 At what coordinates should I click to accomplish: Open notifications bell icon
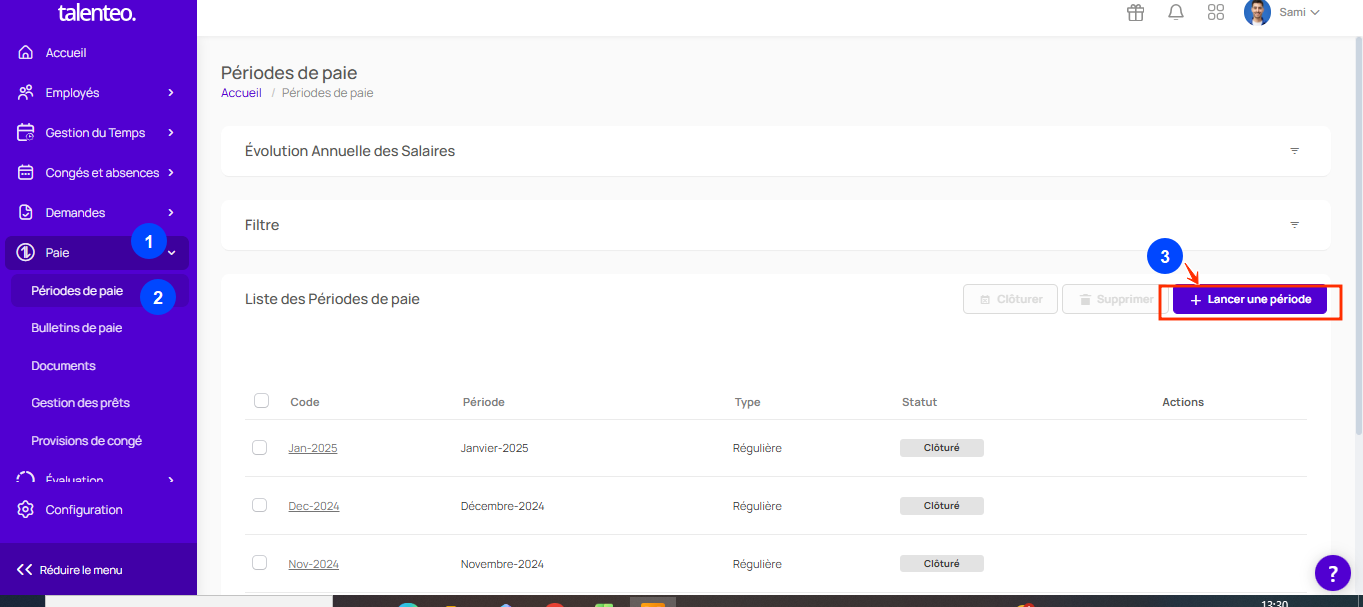1176,13
